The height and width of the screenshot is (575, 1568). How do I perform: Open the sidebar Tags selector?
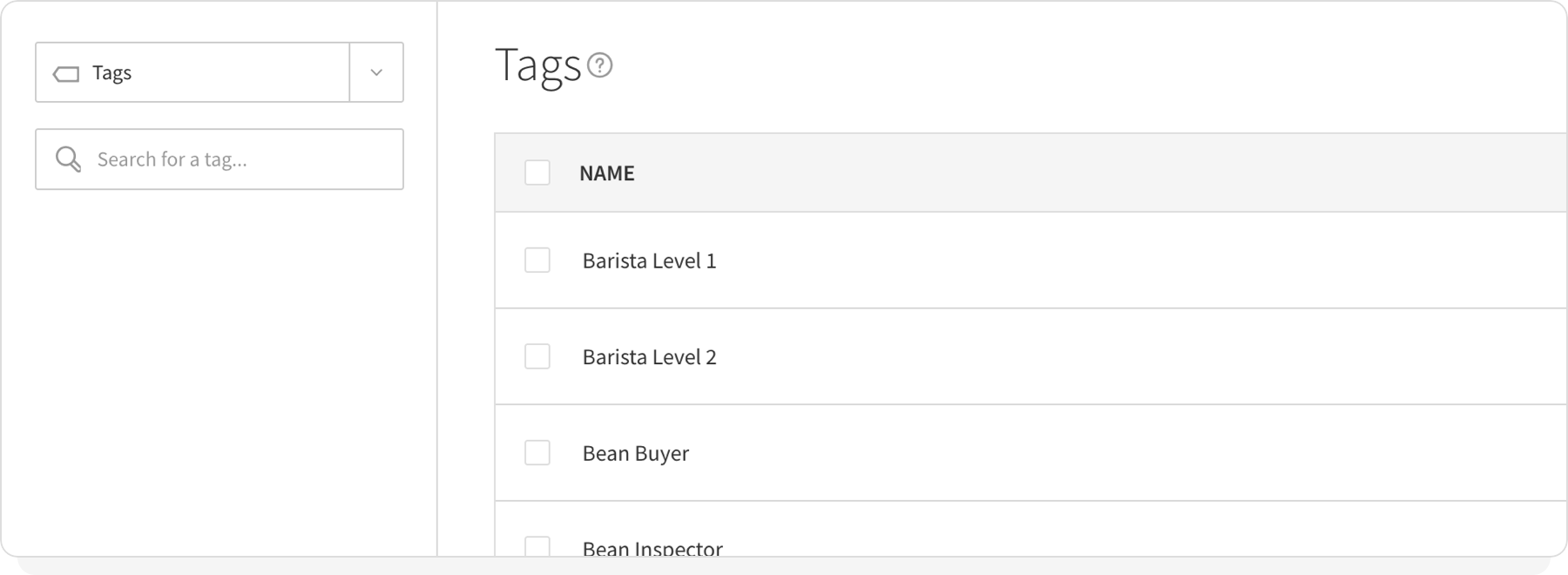[x=192, y=73]
